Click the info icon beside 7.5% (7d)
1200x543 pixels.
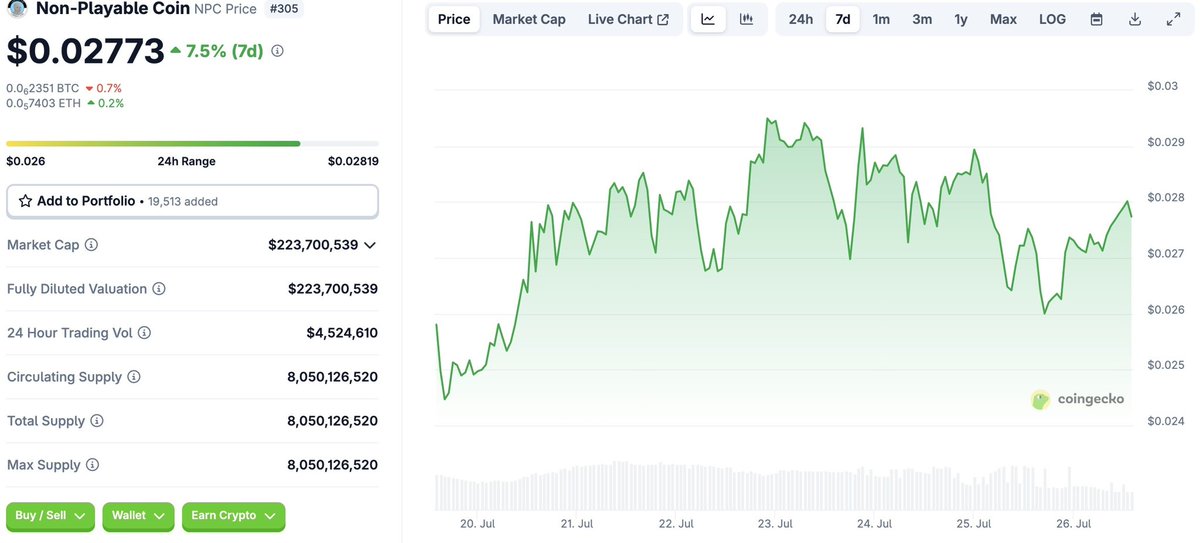pyautogui.click(x=278, y=50)
